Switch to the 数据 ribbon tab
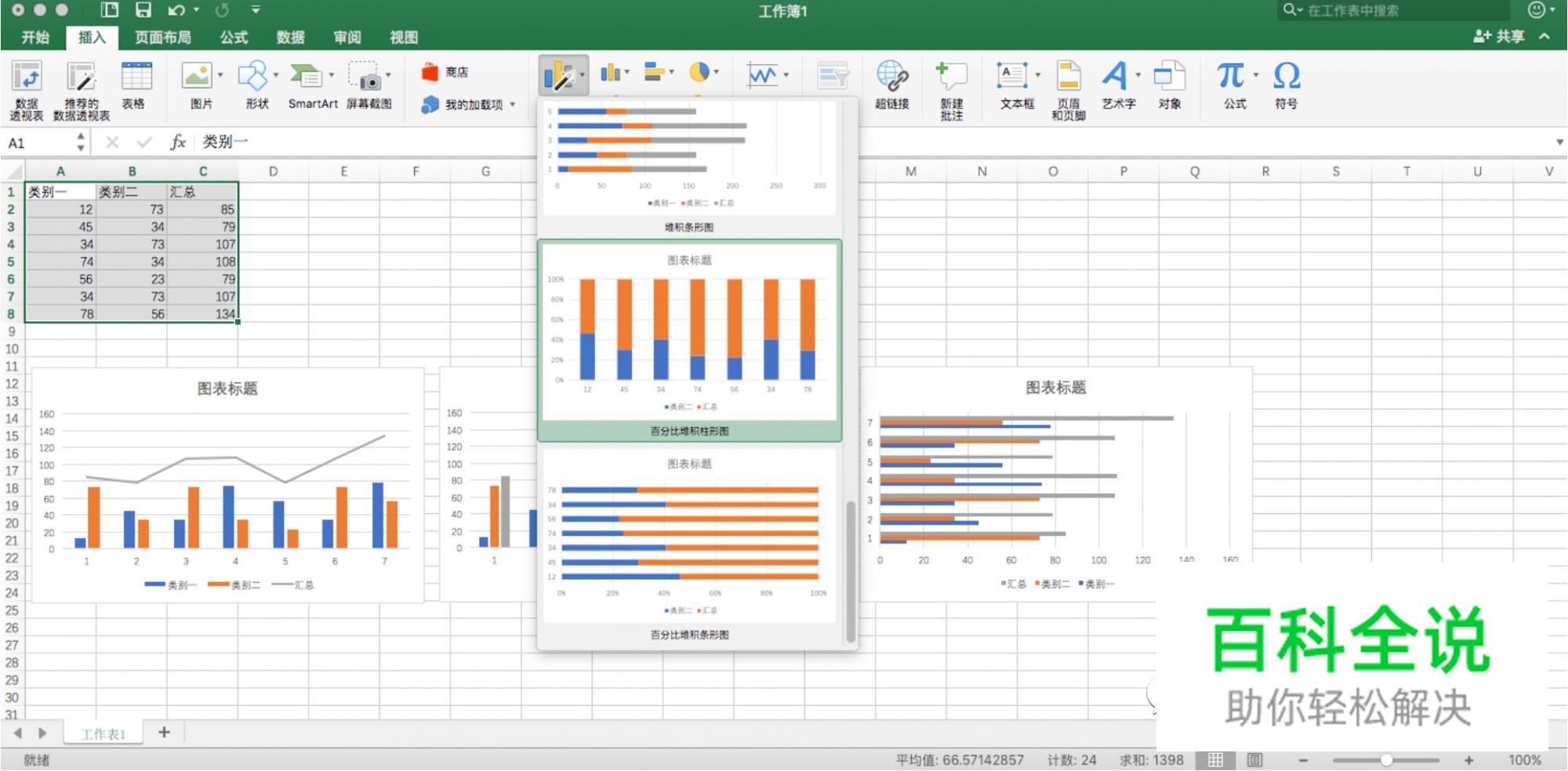The height and width of the screenshot is (771, 1568). coord(289,37)
